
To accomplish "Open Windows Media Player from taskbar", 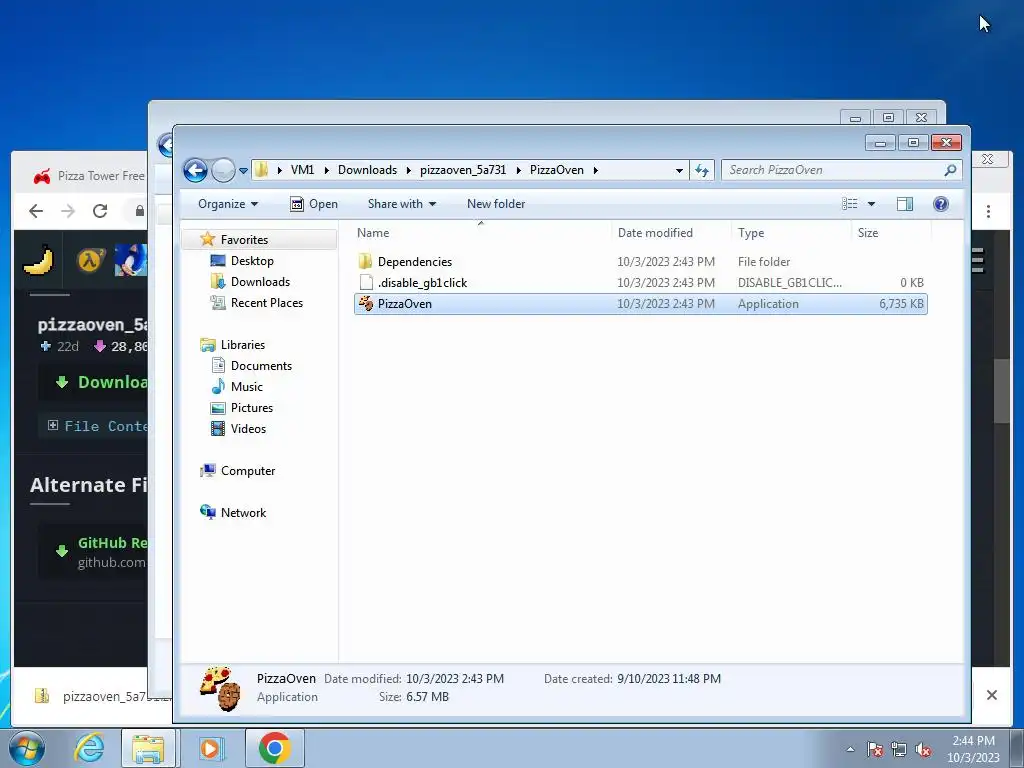I will 210,748.
